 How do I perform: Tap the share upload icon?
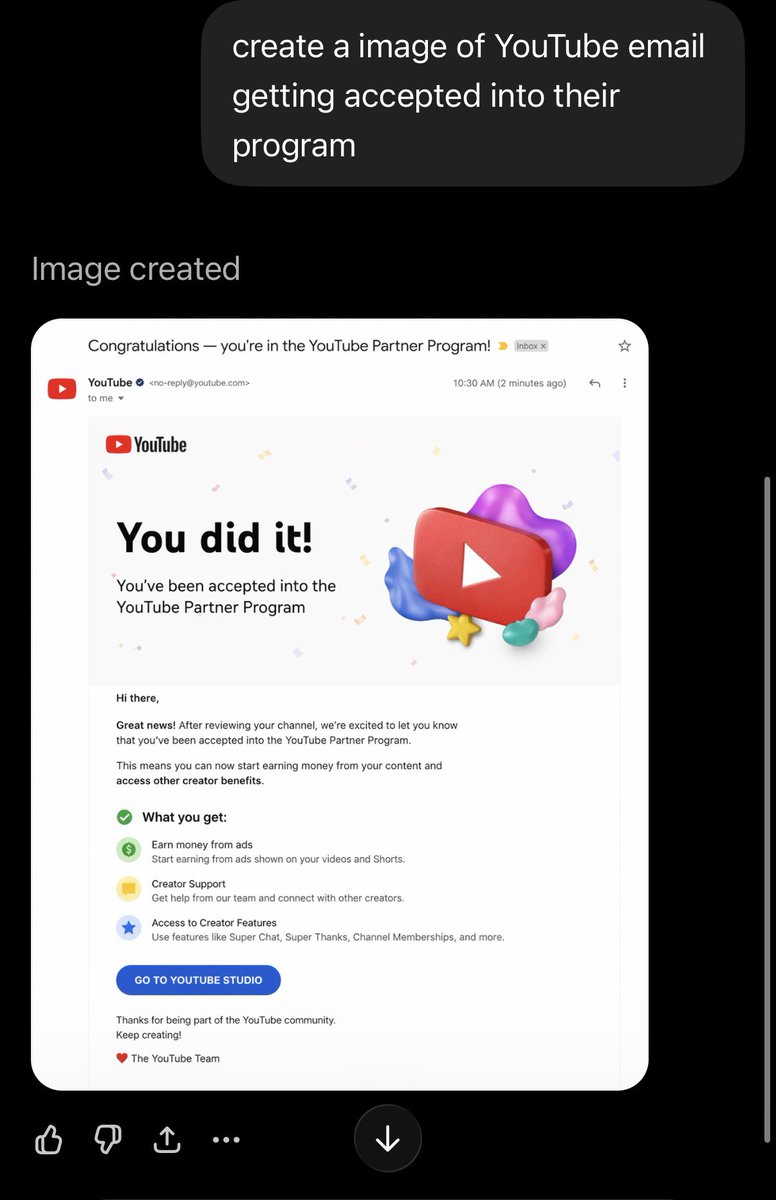coord(166,1139)
